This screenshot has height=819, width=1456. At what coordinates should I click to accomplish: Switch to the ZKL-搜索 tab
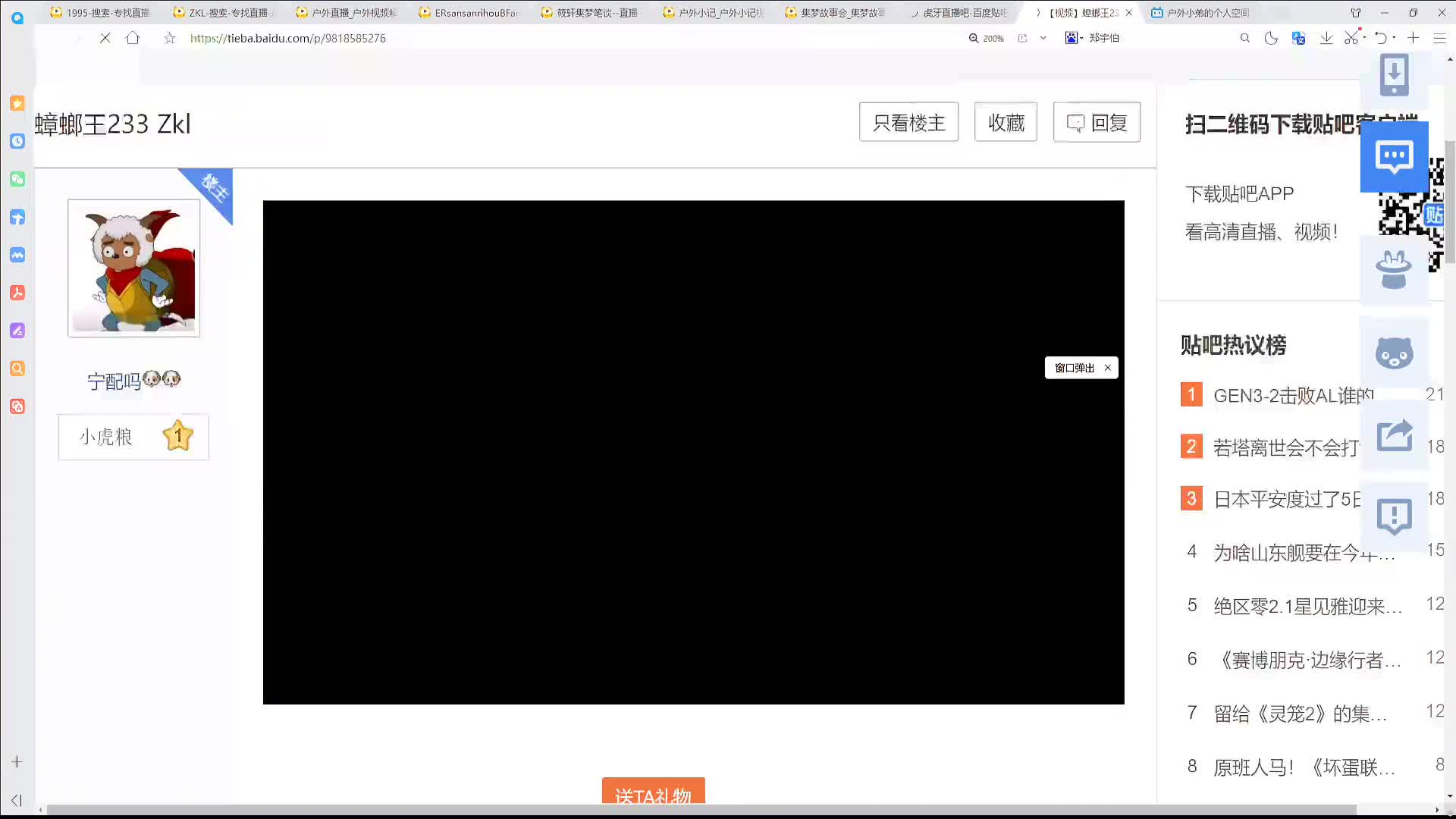[x=223, y=12]
